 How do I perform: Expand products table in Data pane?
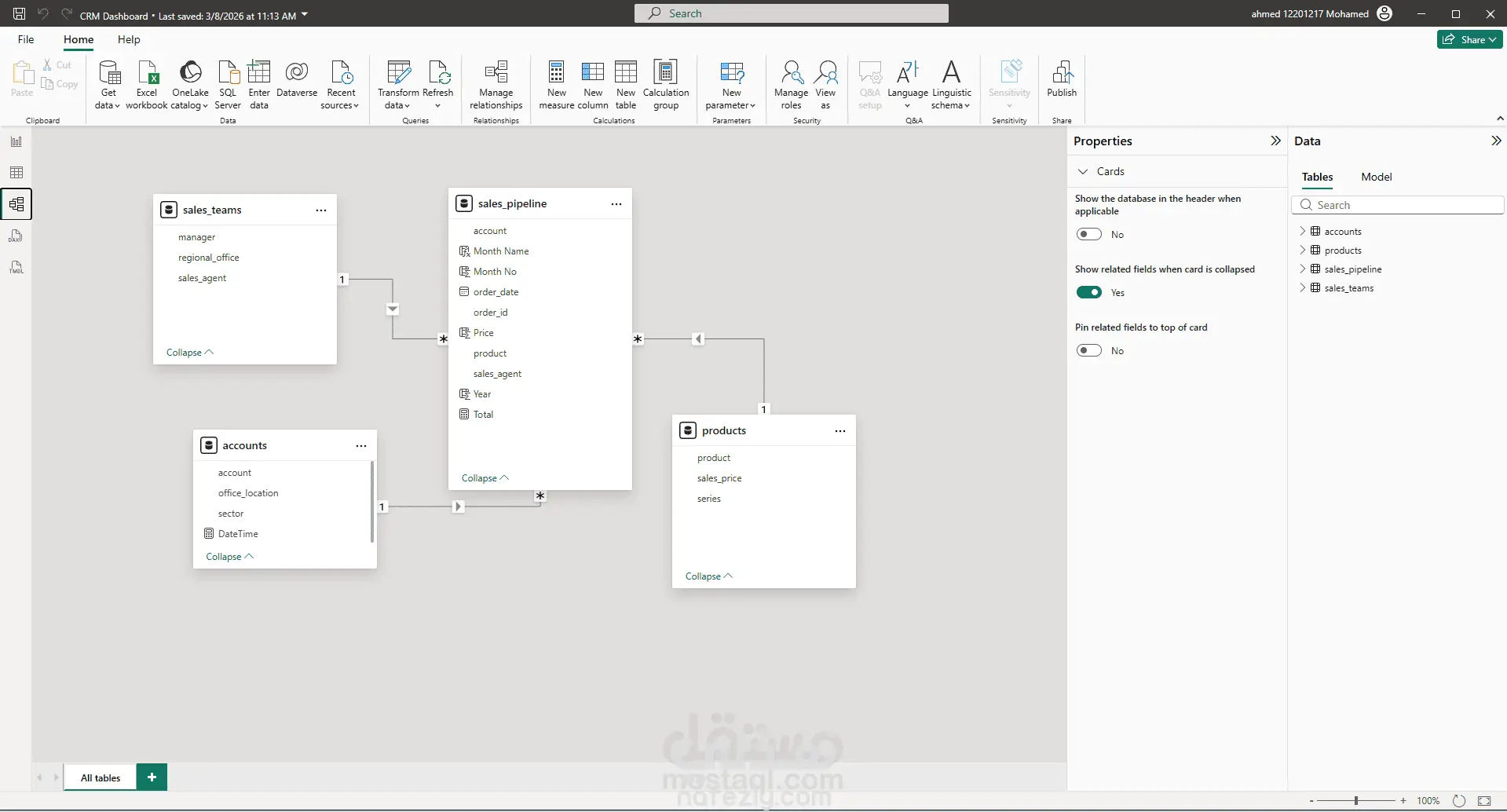[x=1303, y=250]
